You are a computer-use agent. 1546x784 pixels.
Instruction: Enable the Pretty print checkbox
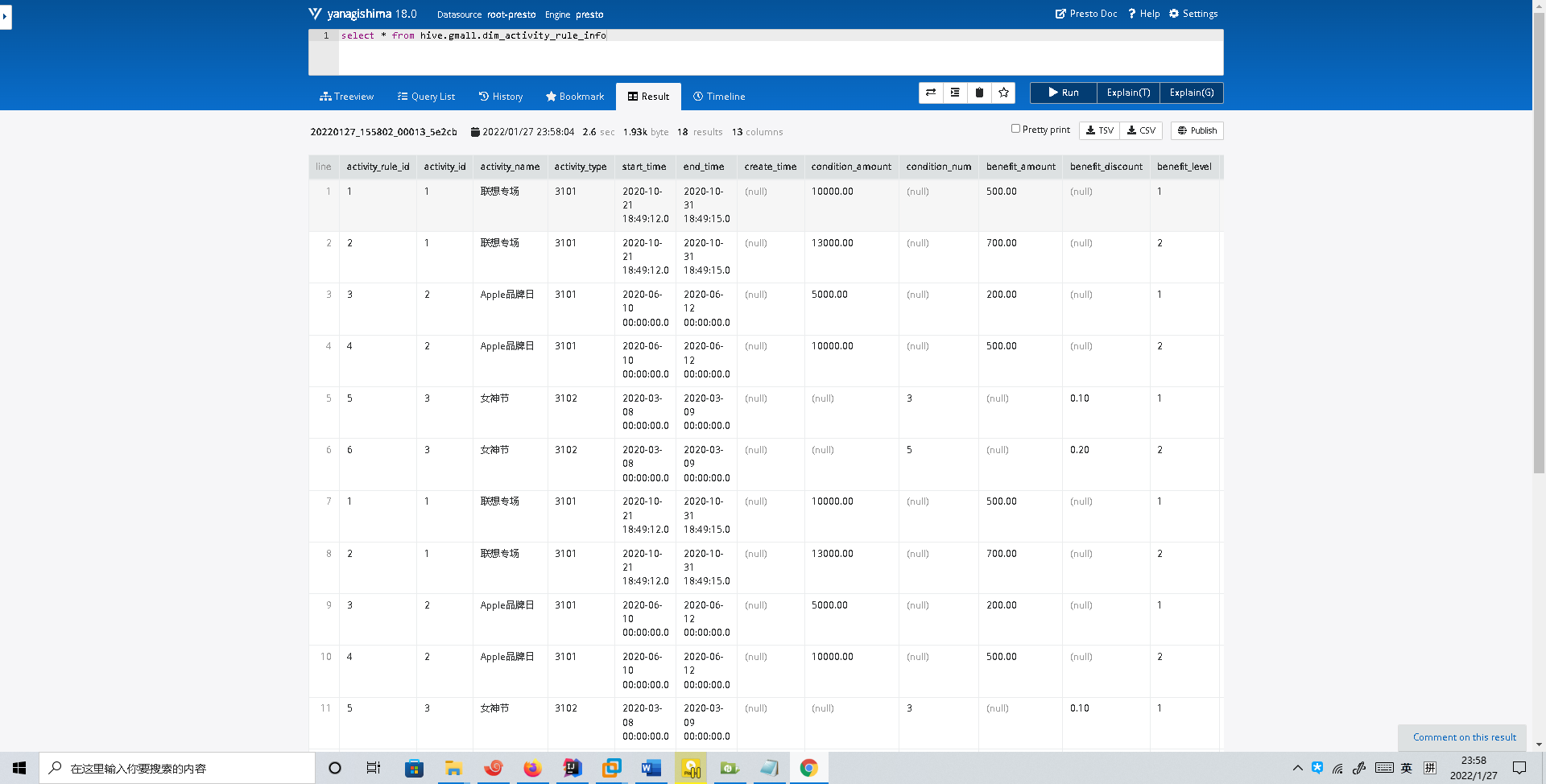(x=1016, y=129)
